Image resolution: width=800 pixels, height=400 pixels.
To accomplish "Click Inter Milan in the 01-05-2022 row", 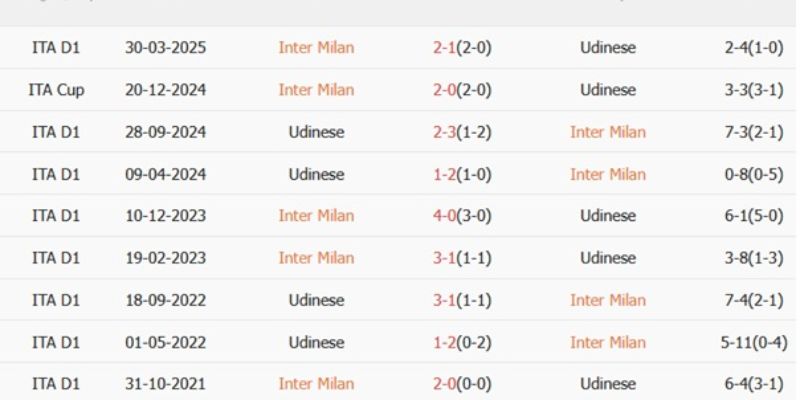I will pyautogui.click(x=607, y=342).
